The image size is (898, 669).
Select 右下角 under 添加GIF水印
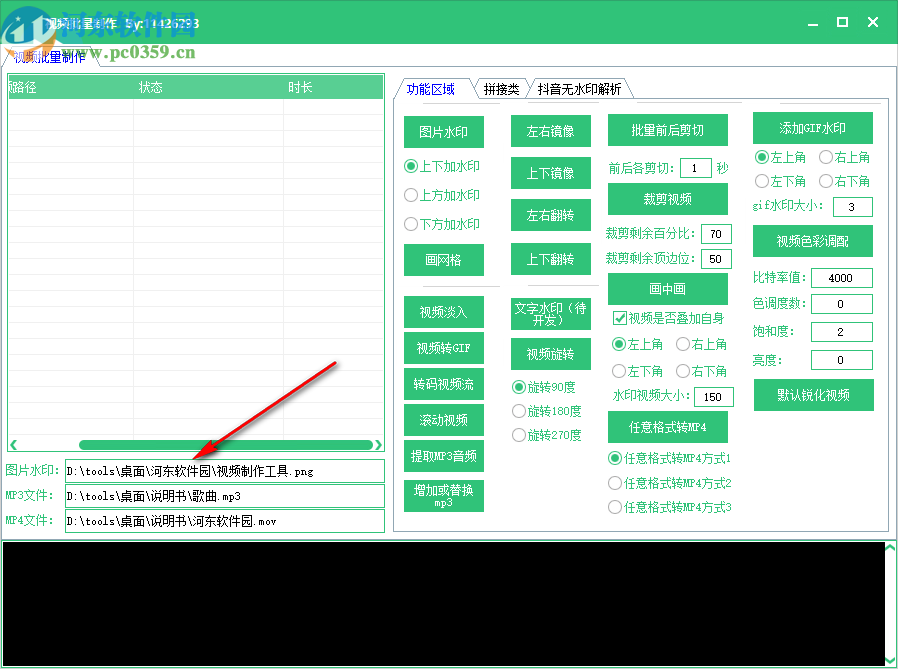(844, 181)
